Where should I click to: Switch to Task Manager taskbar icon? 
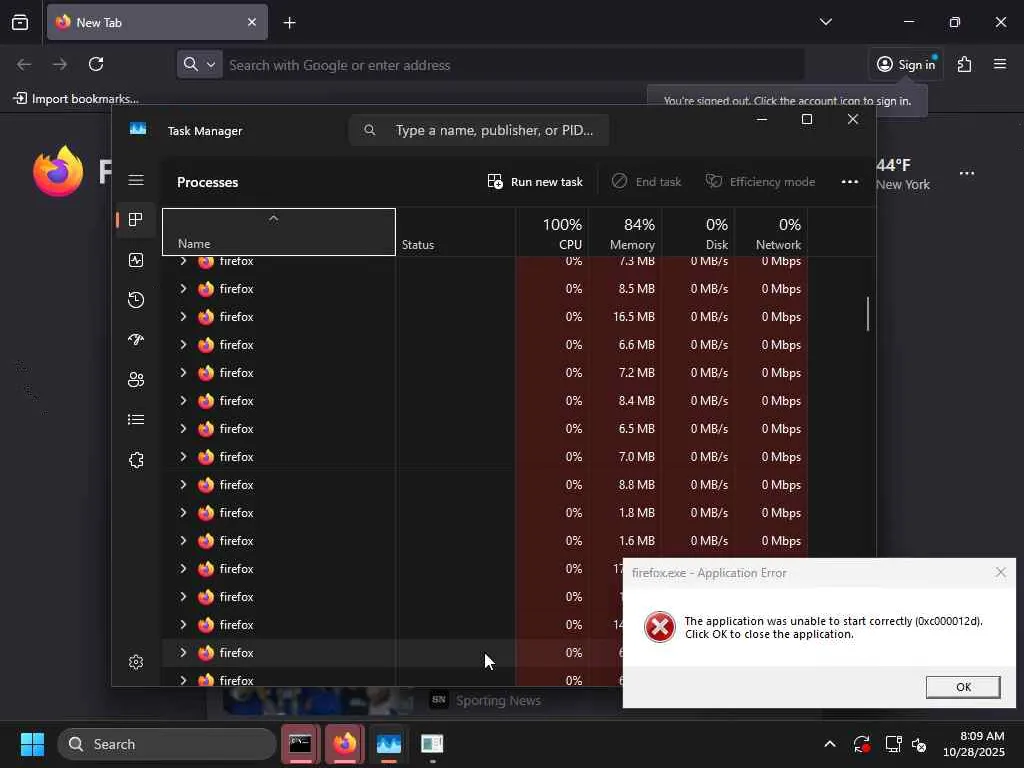coord(389,743)
